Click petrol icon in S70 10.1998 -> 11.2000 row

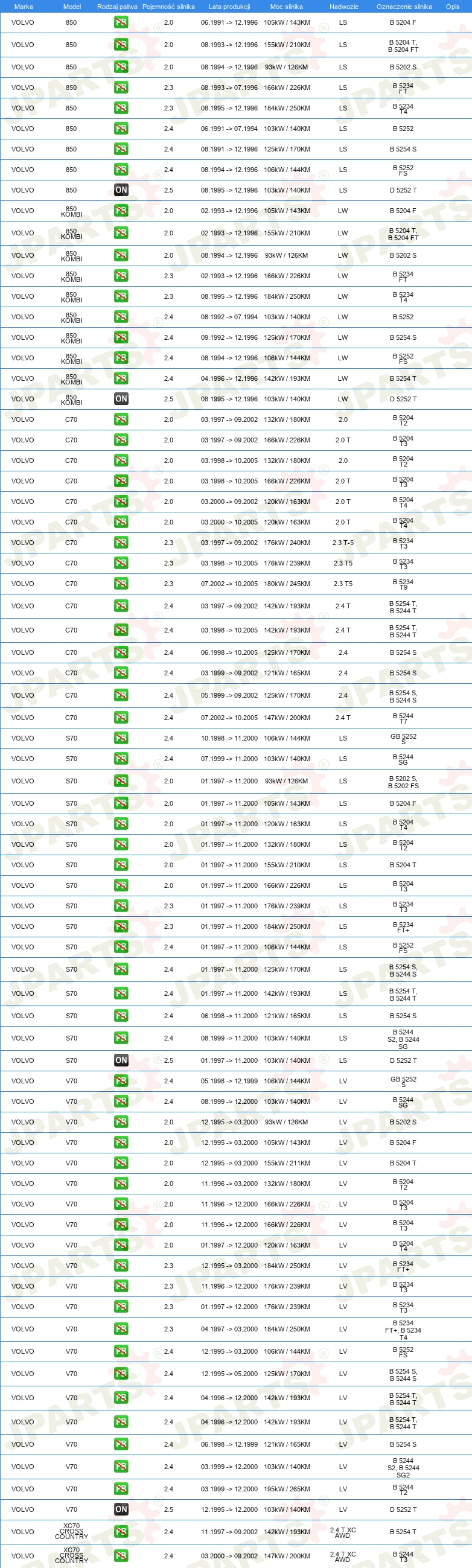(121, 738)
